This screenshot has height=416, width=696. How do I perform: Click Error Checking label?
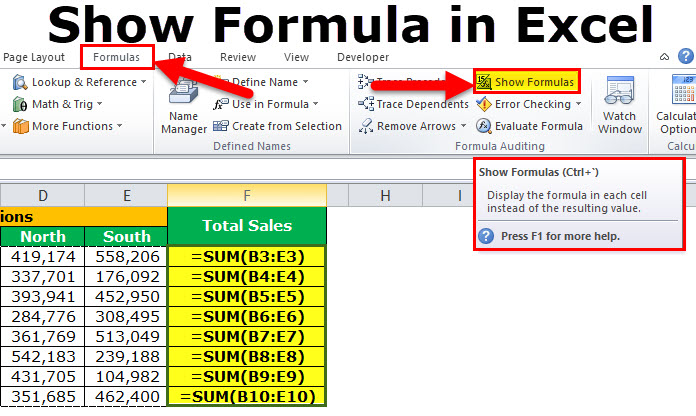point(533,104)
